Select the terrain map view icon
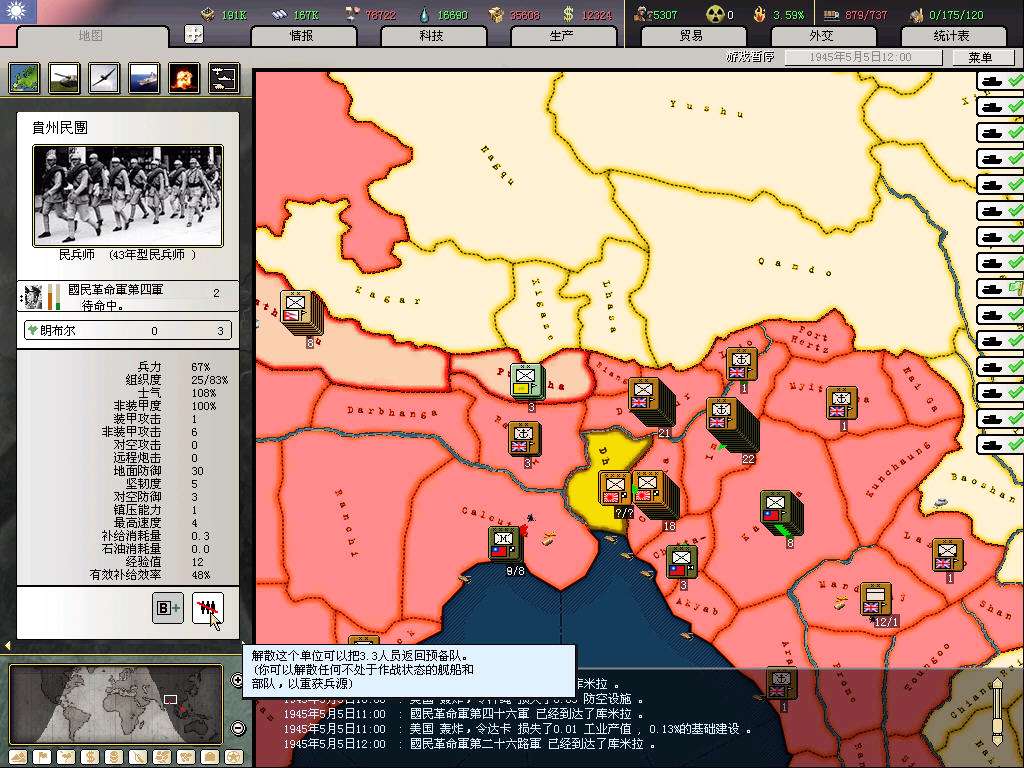1024x768 pixels. [25, 78]
